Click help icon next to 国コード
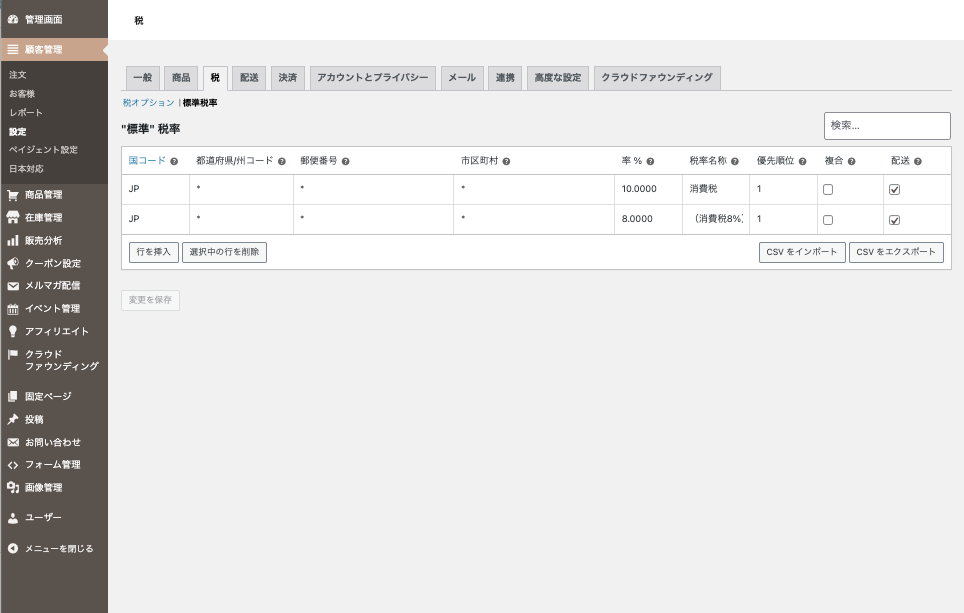The image size is (964, 613). (x=174, y=161)
